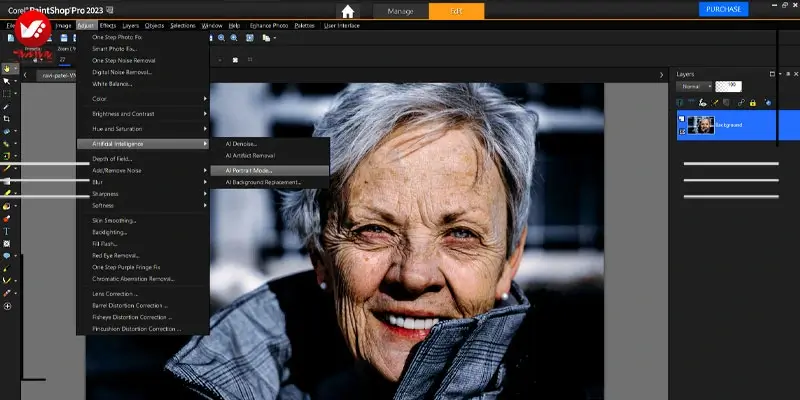Open the Window menu
This screenshot has width=800, height=400.
212,26
